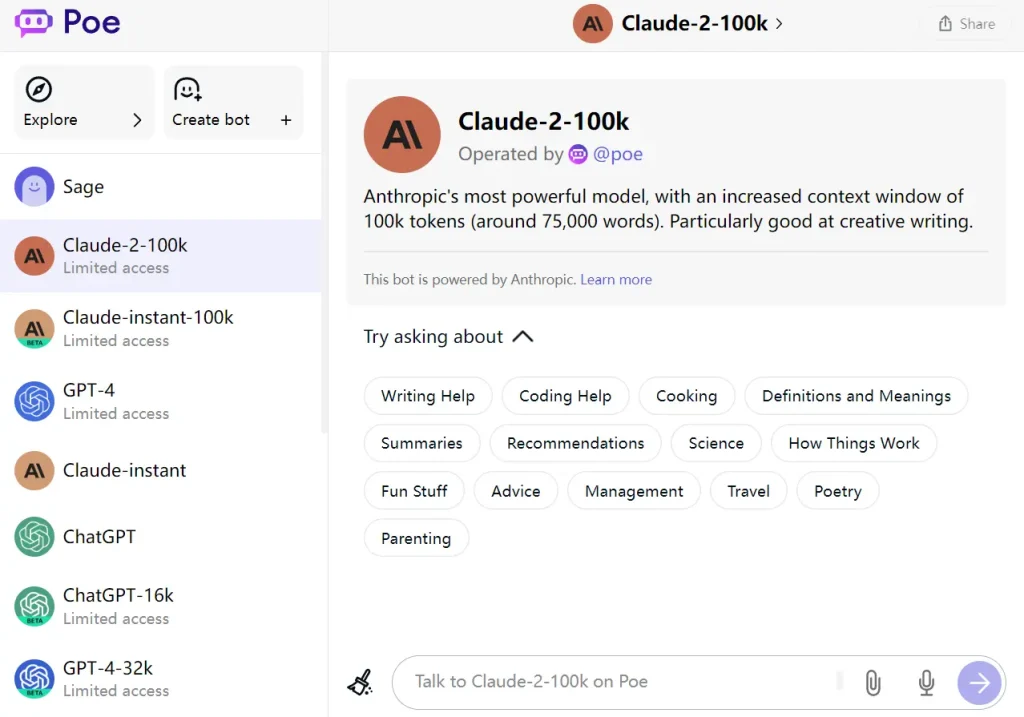Start voice input with the microphone icon

coord(926,683)
